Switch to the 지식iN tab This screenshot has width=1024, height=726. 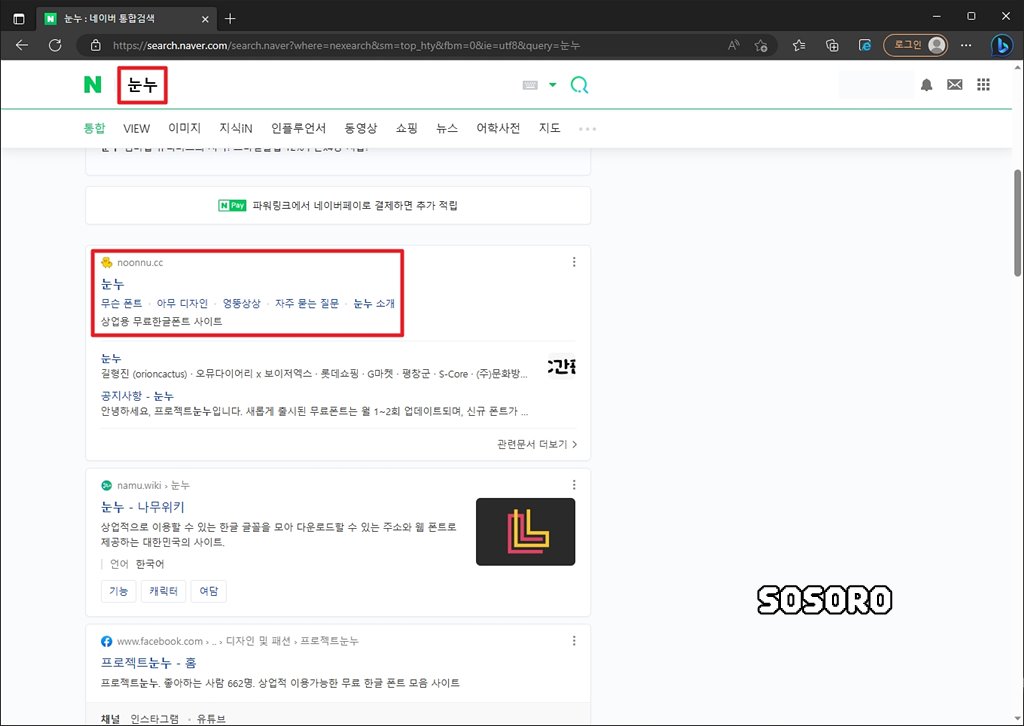coord(236,128)
